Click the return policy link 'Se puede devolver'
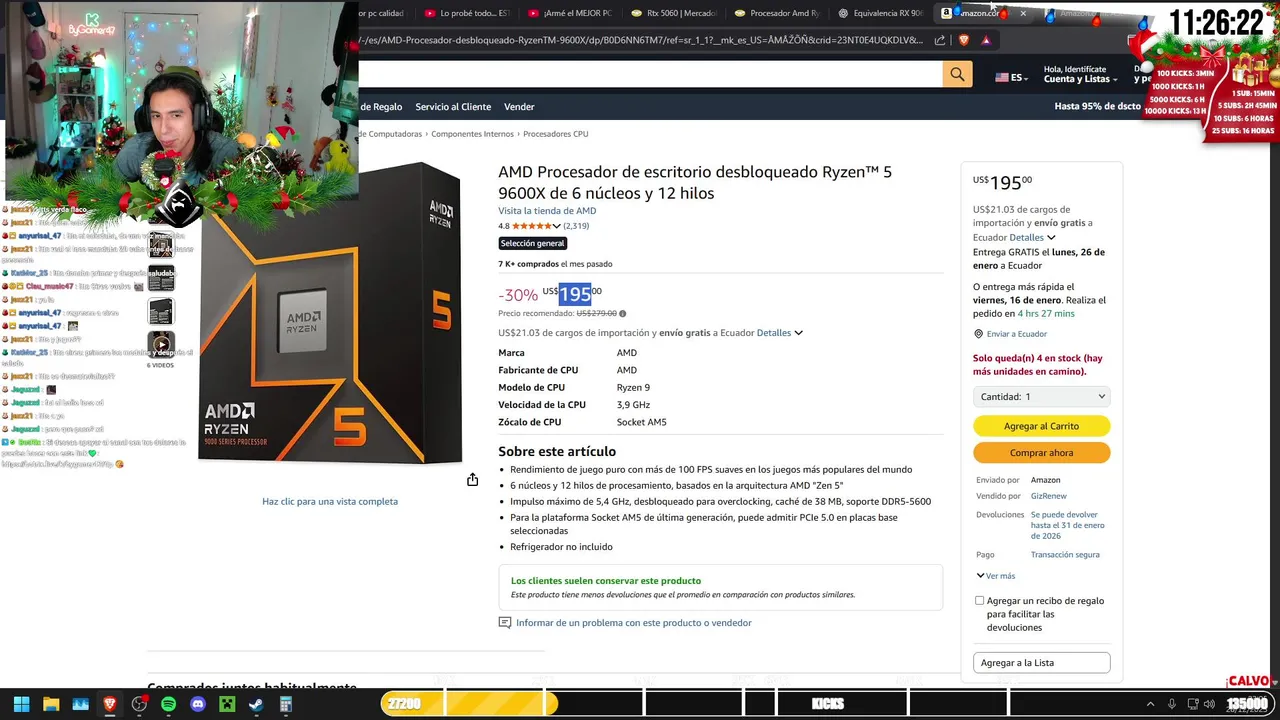The image size is (1280, 720). [x=1068, y=525]
